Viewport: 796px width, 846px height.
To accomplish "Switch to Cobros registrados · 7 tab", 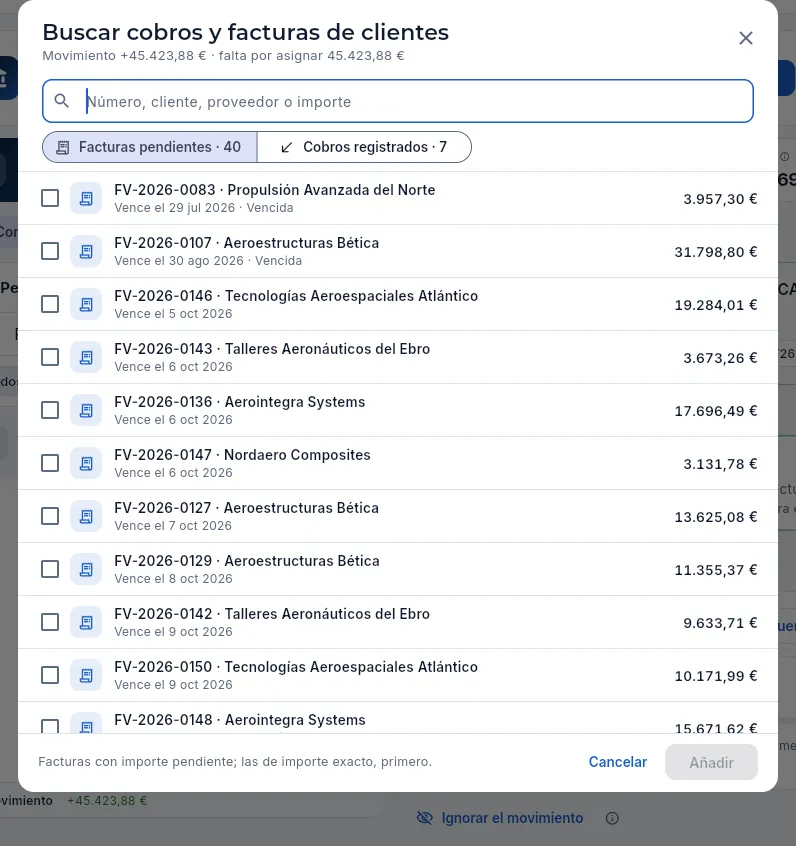I will click(364, 147).
